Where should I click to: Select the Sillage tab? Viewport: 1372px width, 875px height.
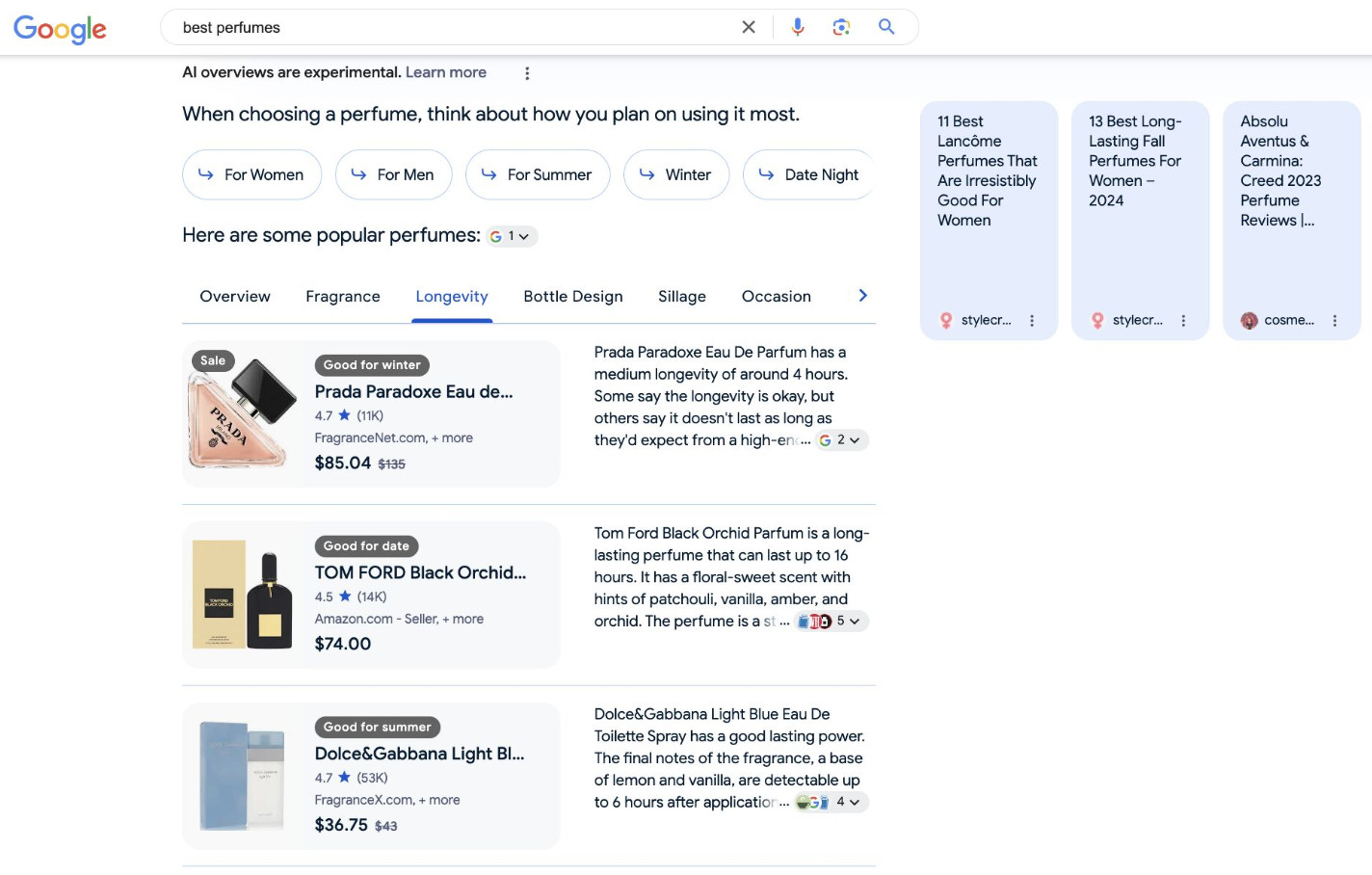(682, 296)
